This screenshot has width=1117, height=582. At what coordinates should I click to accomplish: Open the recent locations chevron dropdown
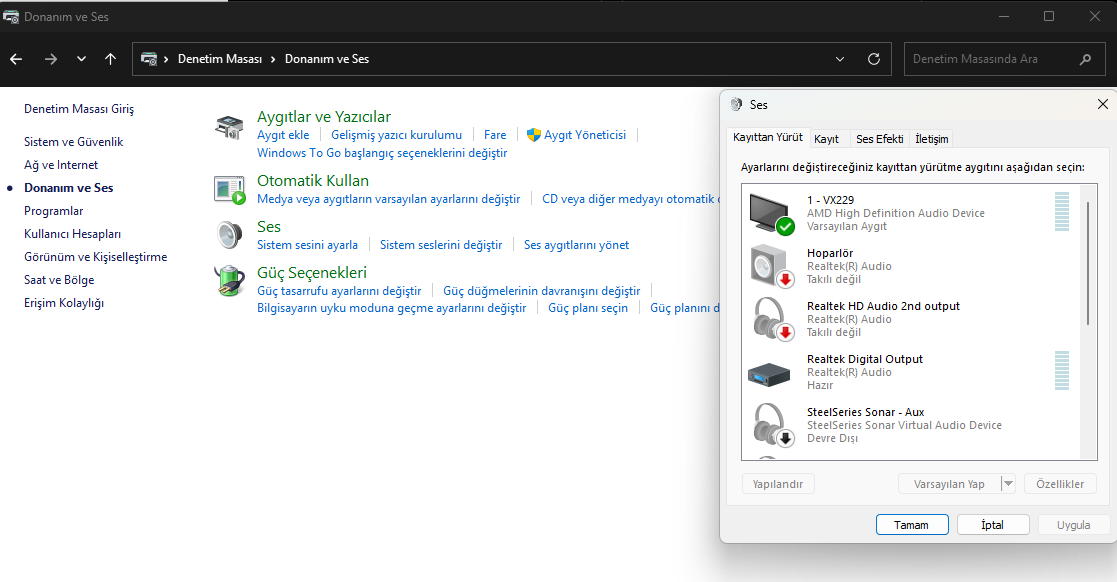point(81,59)
